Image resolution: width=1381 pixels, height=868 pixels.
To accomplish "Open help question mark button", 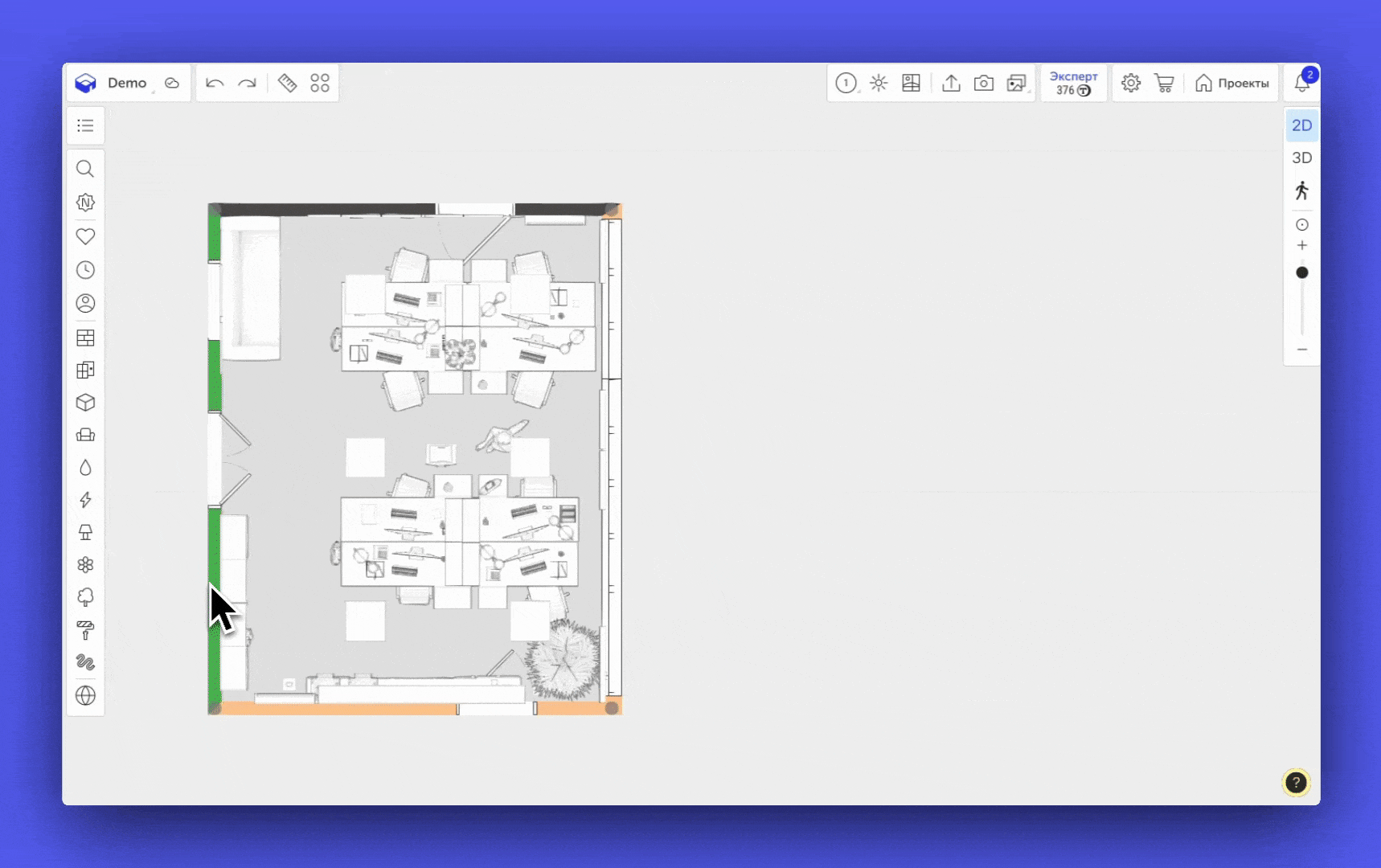I will 1296,783.
